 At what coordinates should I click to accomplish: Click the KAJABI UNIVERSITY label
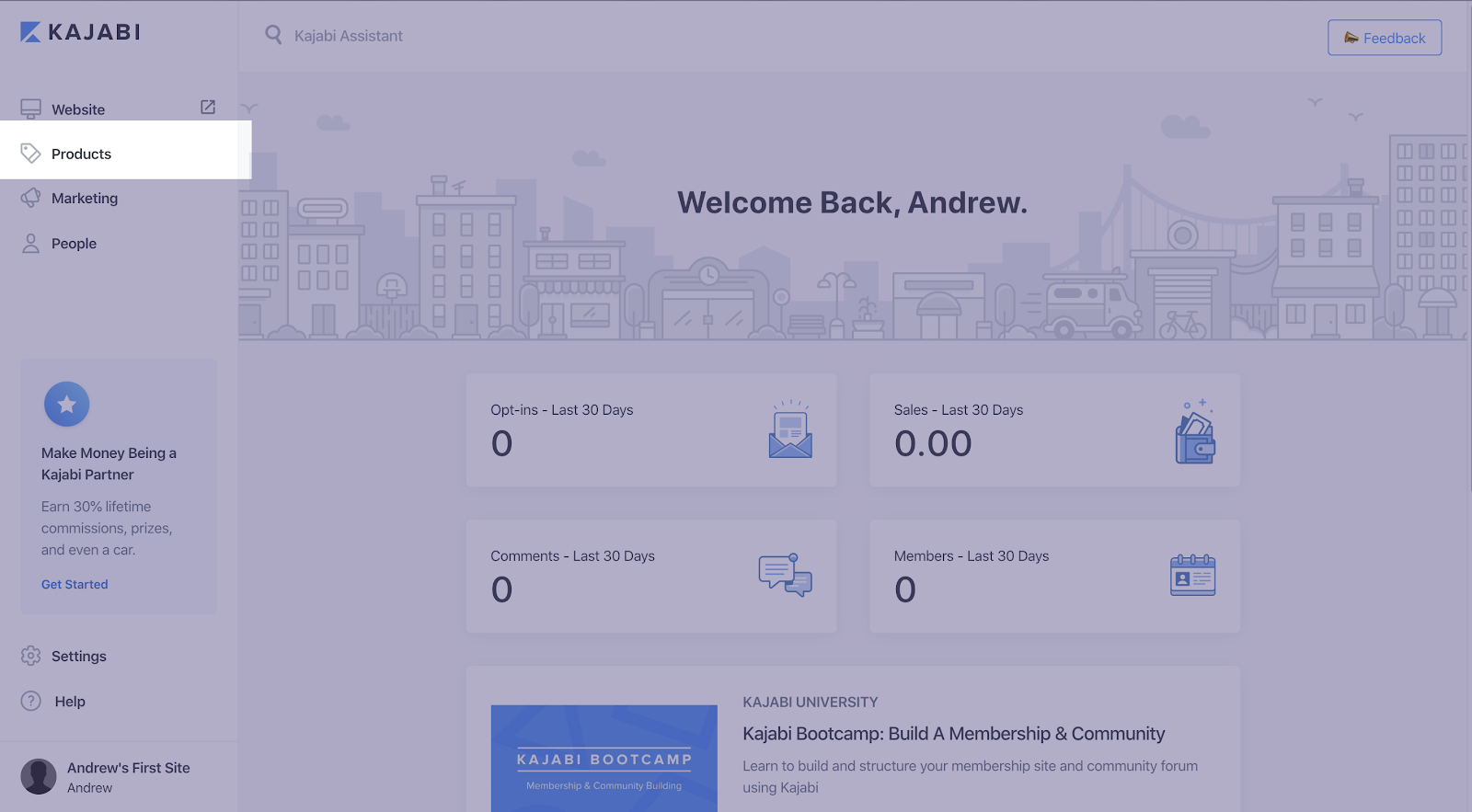(x=811, y=703)
